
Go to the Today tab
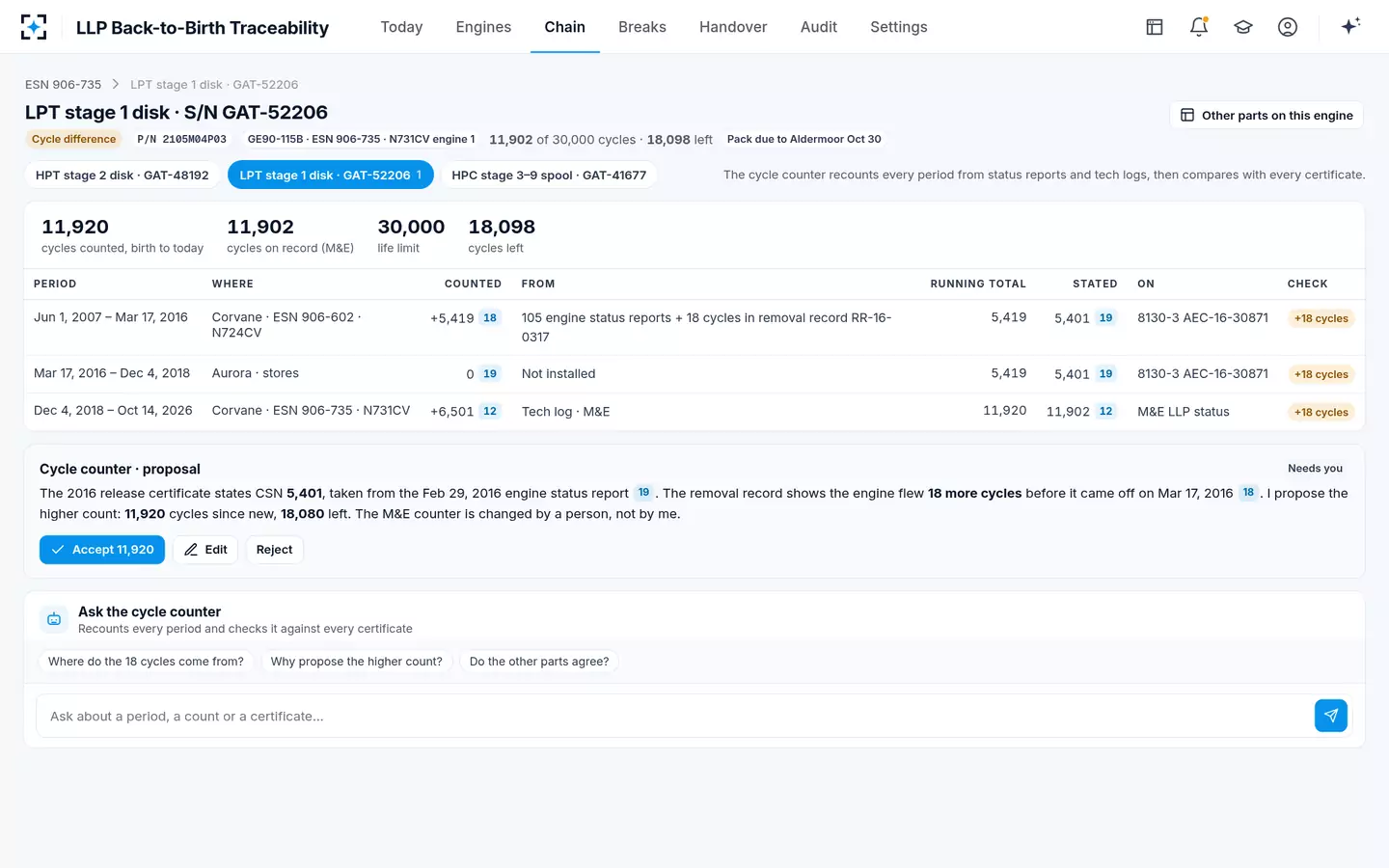[401, 27]
